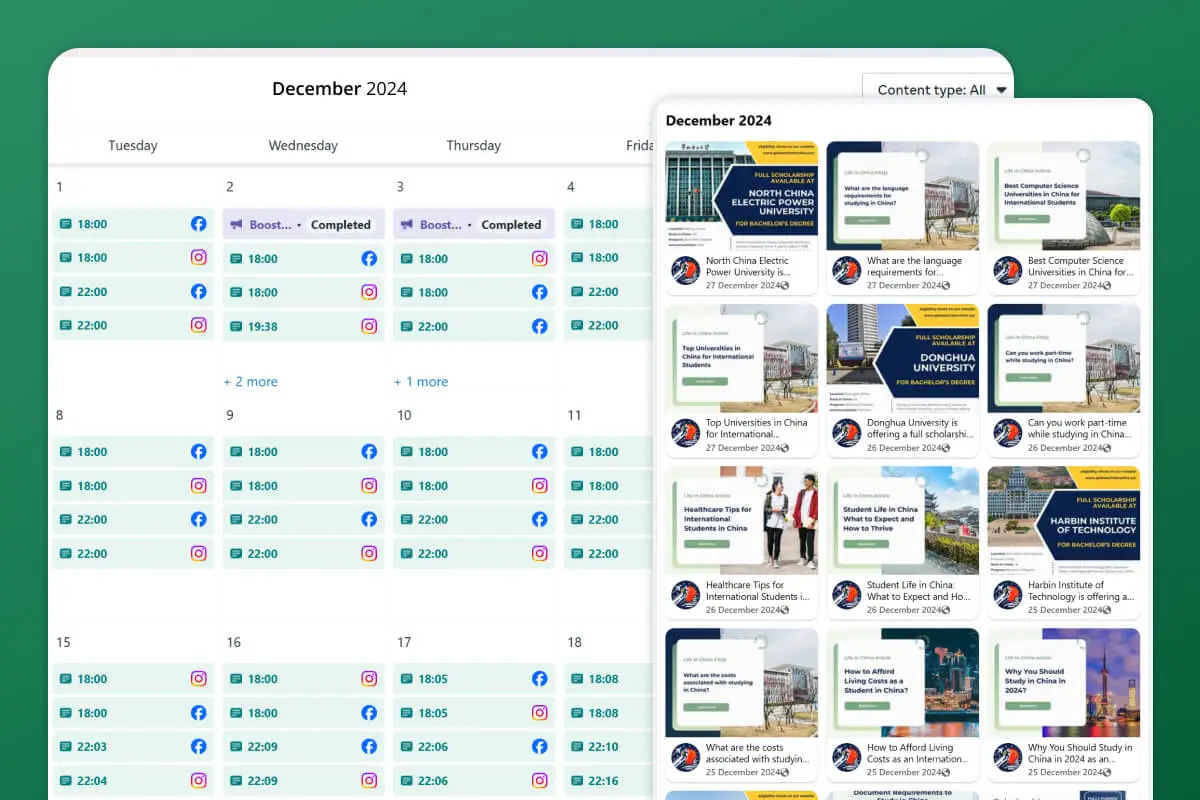Click the Instagram icon on the 22:04 post
The width and height of the screenshot is (1200, 800).
(199, 780)
